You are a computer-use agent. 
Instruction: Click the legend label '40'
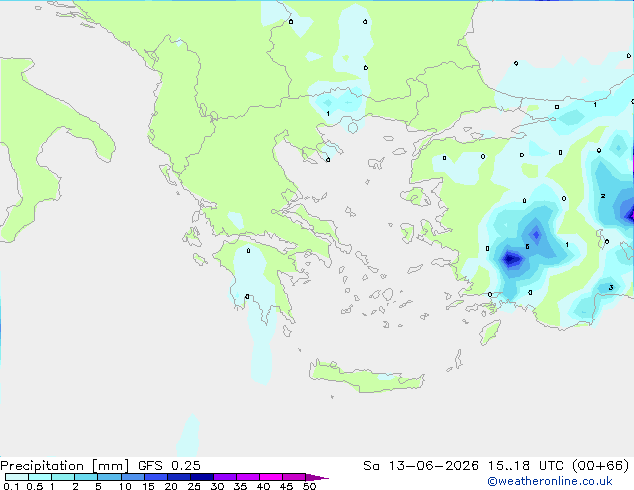pyautogui.click(x=263, y=486)
